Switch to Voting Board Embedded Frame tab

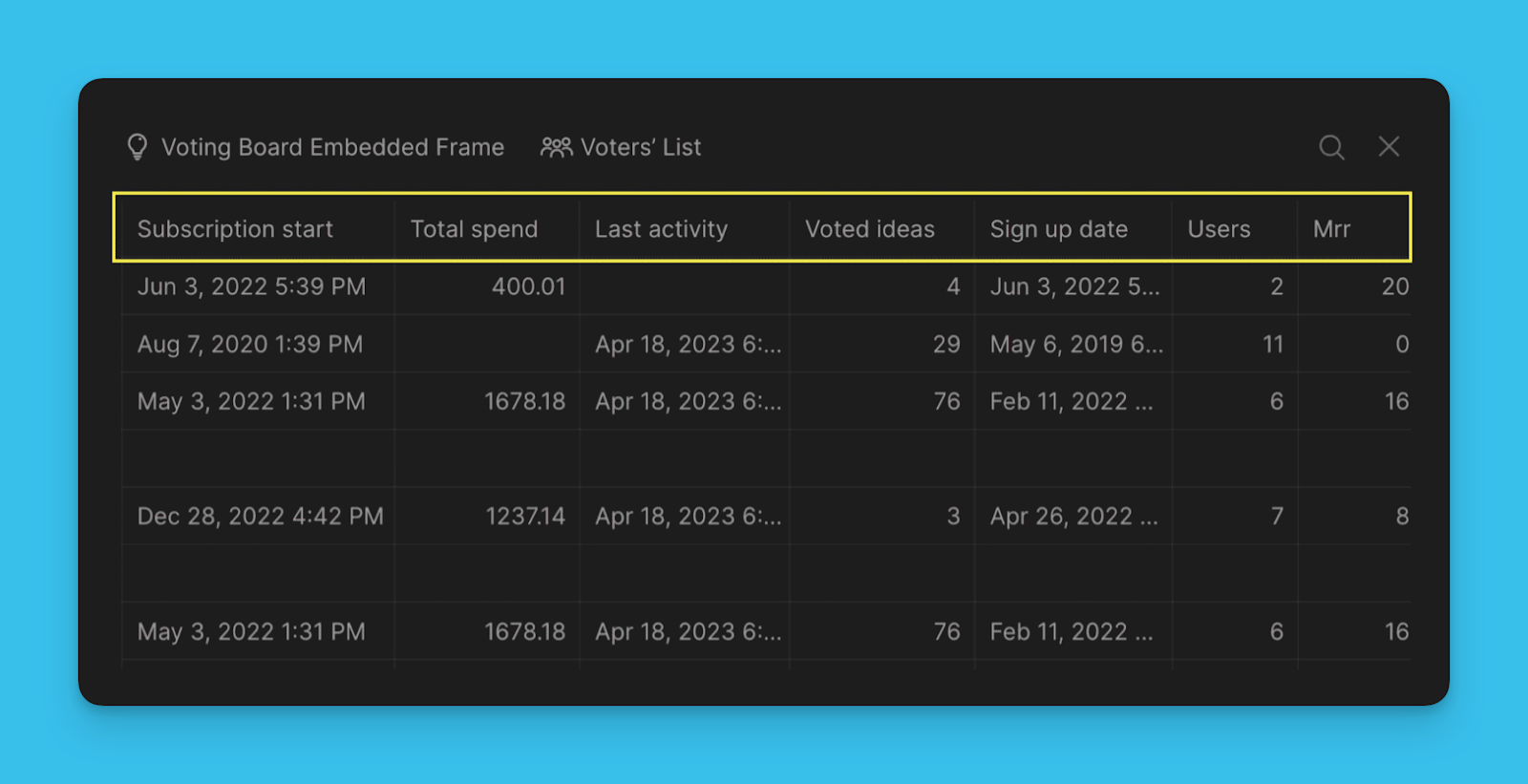(x=331, y=147)
